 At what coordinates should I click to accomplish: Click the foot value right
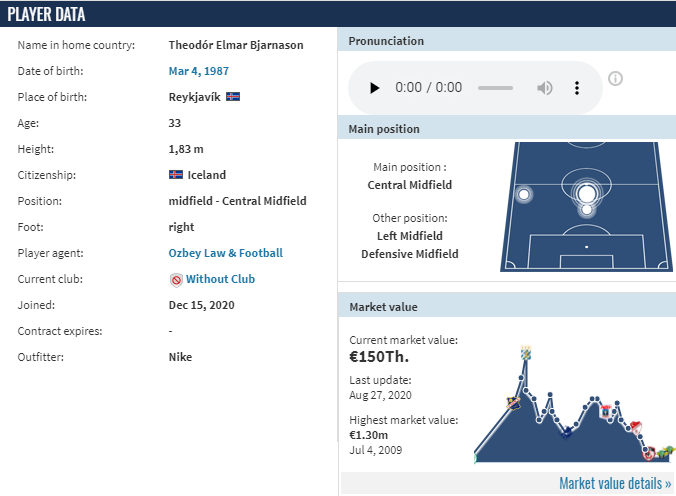(181, 227)
